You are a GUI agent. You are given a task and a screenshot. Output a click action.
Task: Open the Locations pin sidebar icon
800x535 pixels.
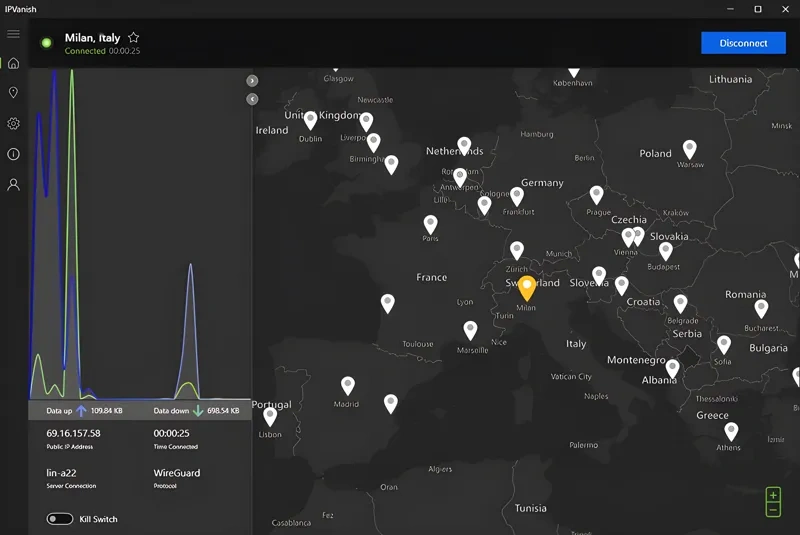coord(13,92)
